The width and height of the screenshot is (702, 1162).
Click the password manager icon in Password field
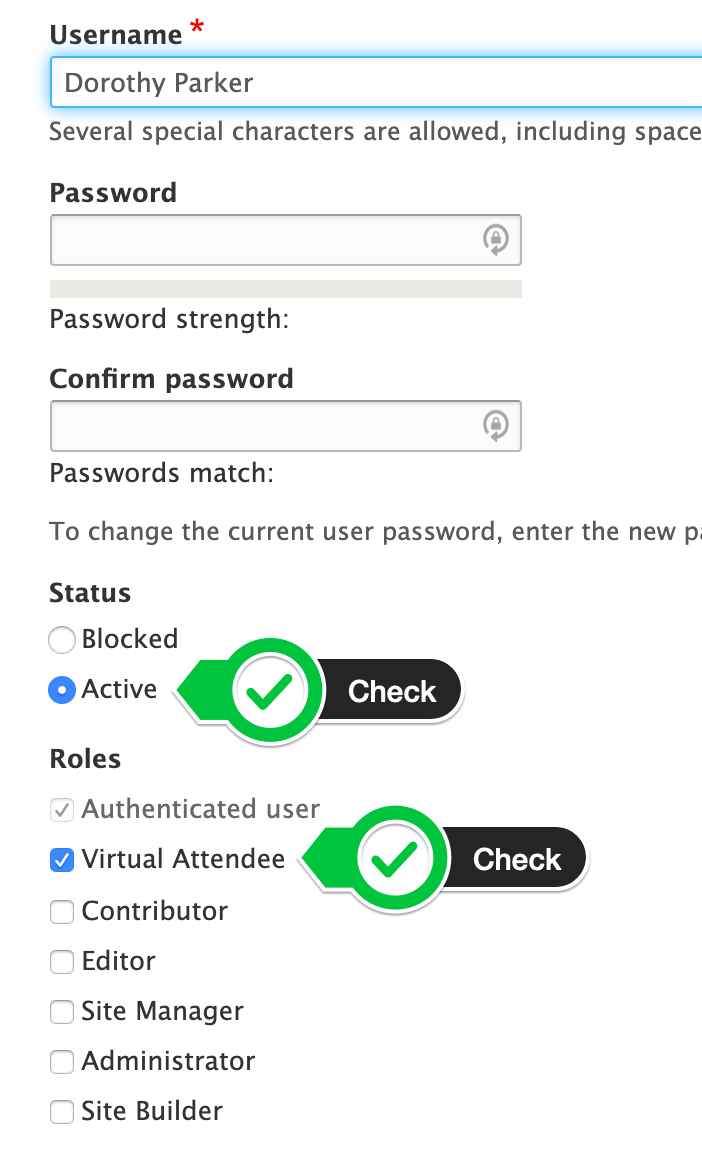coord(496,240)
